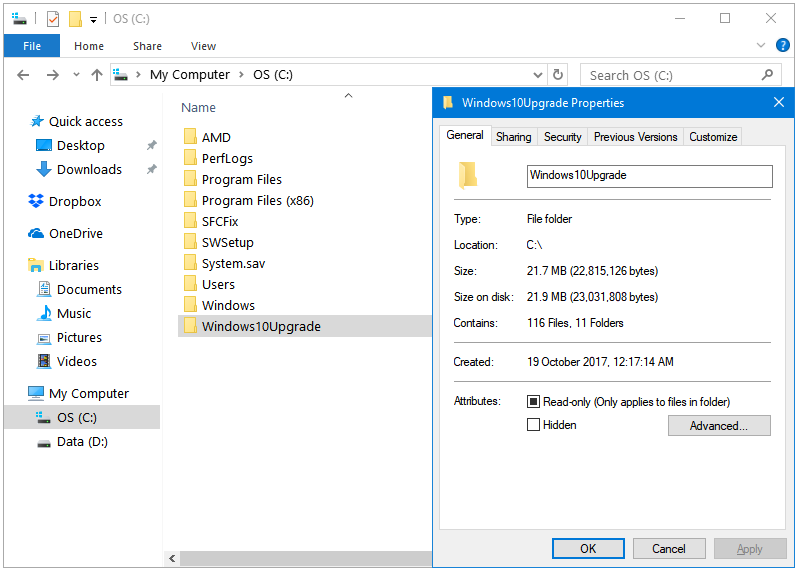Viewport: 798px width, 571px height.
Task: Switch to the General tab
Action: pyautogui.click(x=465, y=135)
